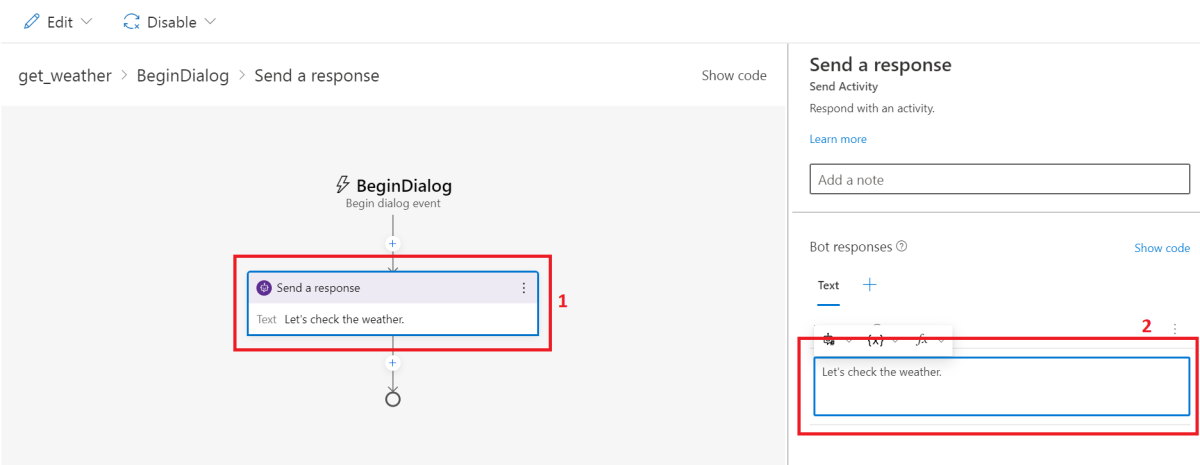Open the response text more options menu
This screenshot has height=465, width=1200.
point(1174,328)
